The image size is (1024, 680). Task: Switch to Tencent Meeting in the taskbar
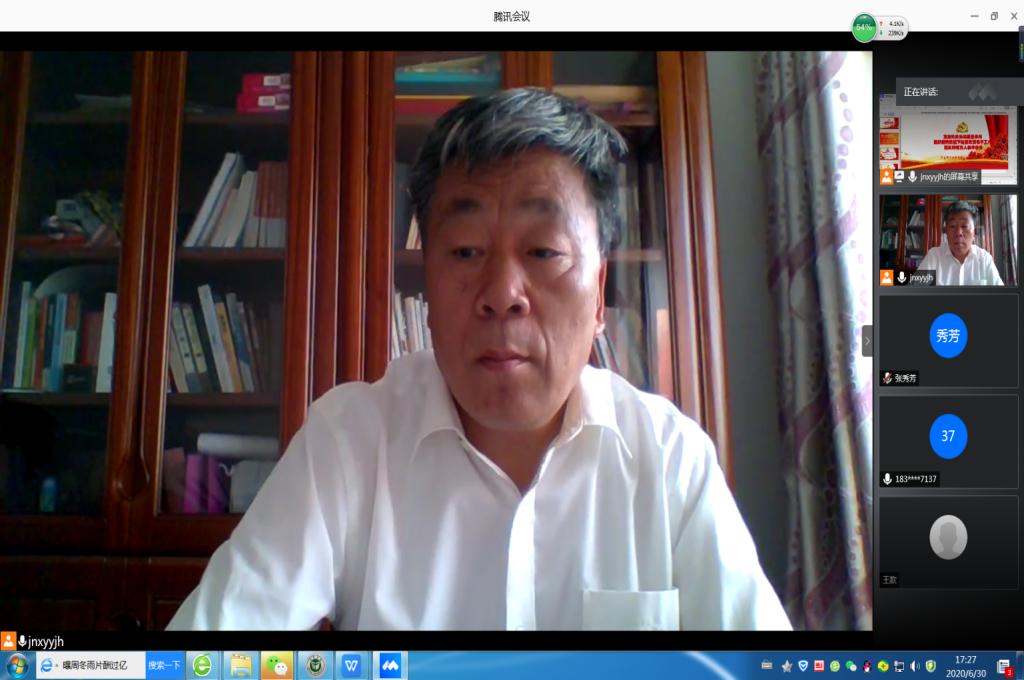coord(389,665)
